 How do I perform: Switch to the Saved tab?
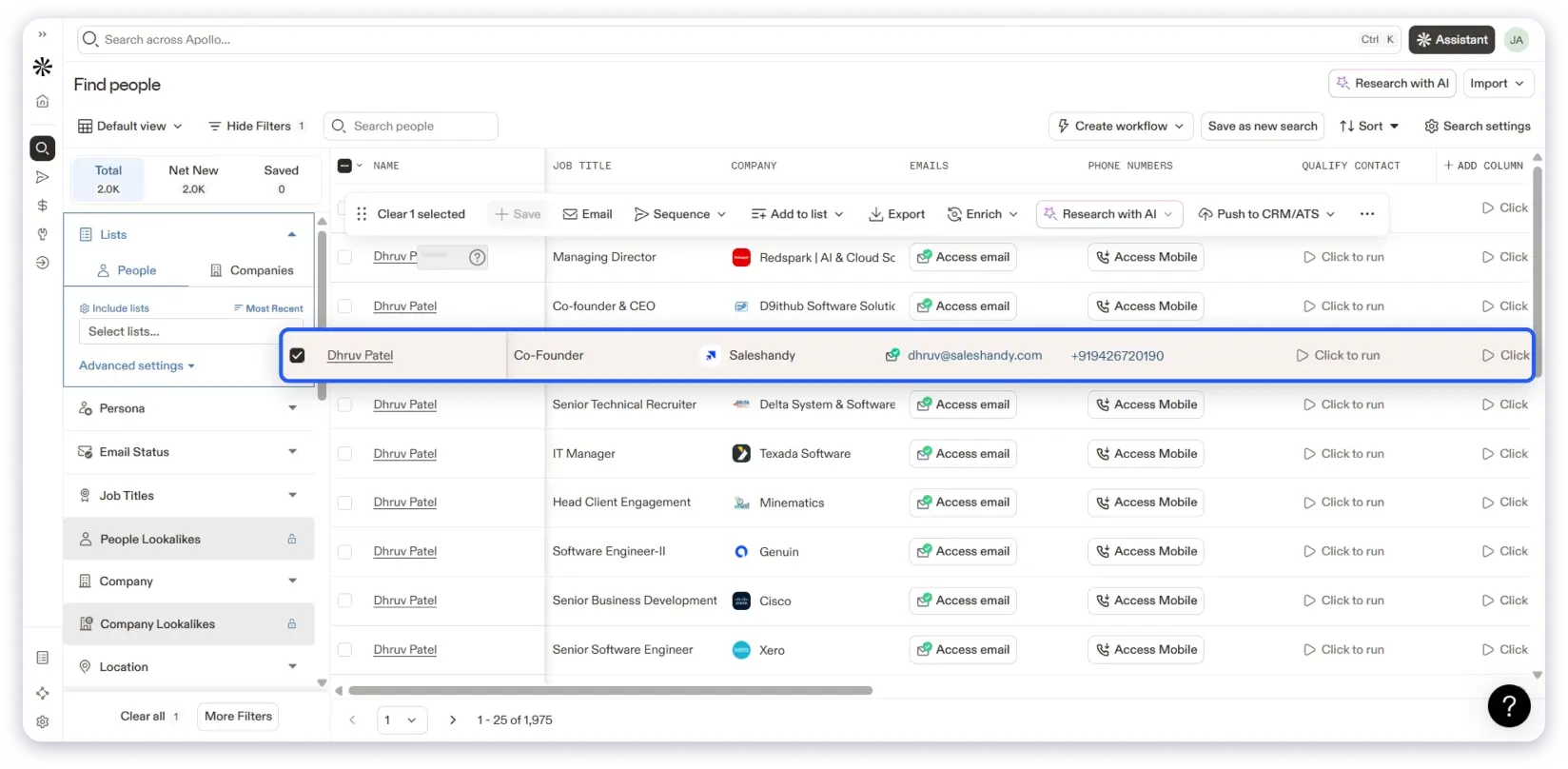281,179
